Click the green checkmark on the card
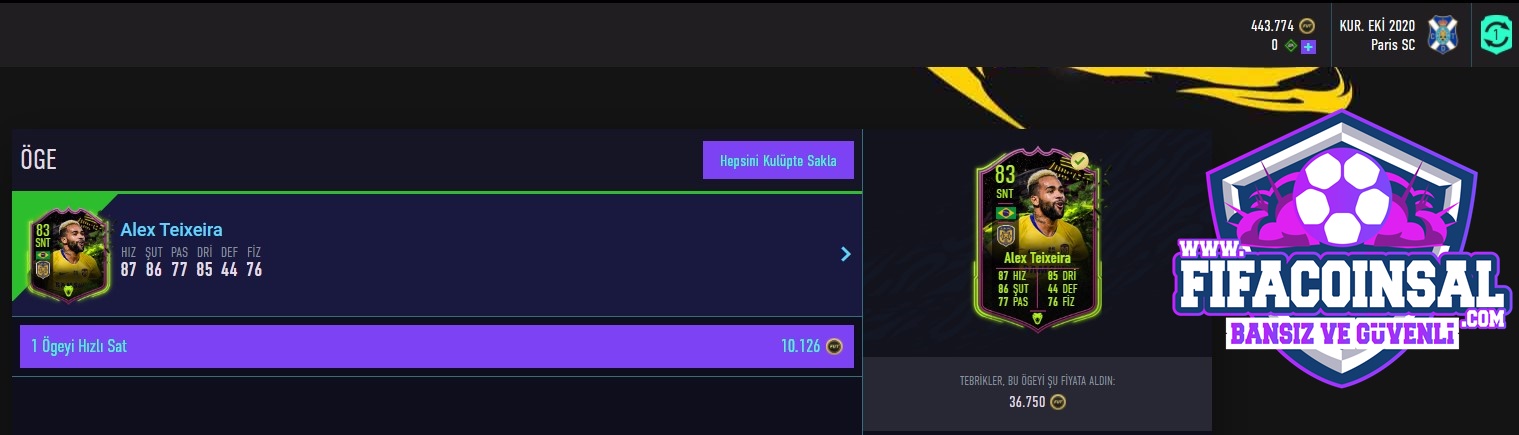The image size is (1519, 435). tap(1080, 160)
